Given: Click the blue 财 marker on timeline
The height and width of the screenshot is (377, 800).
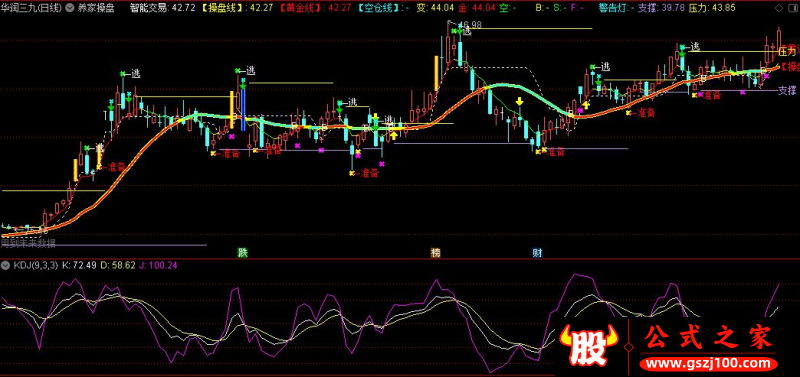Looking at the screenshot, I should [x=537, y=253].
